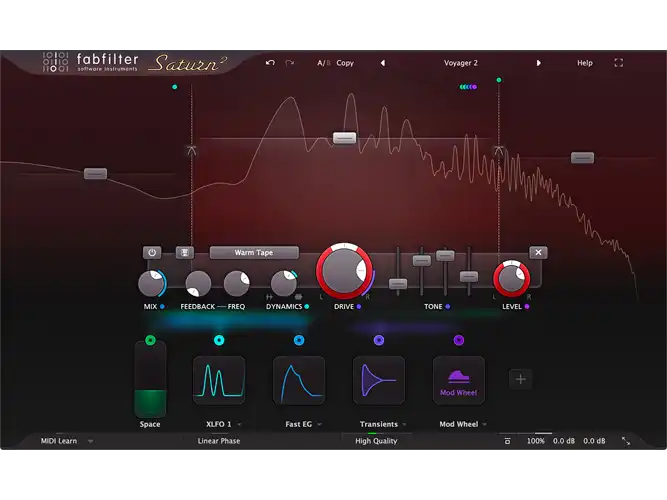Click the modulation dot beside DRIVE
The width and height of the screenshot is (667, 500).
coord(359,306)
